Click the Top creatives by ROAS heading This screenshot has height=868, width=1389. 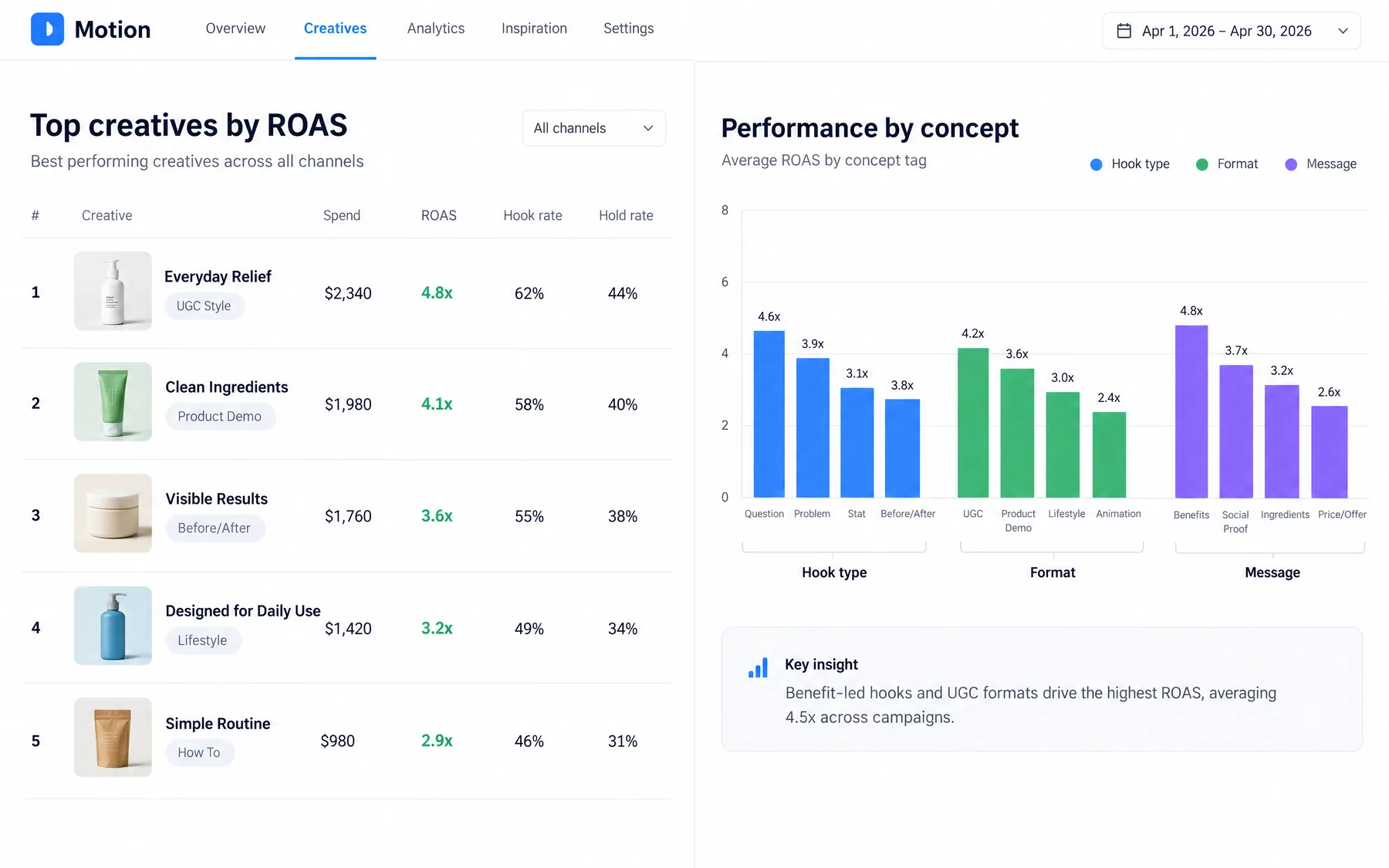[189, 125]
